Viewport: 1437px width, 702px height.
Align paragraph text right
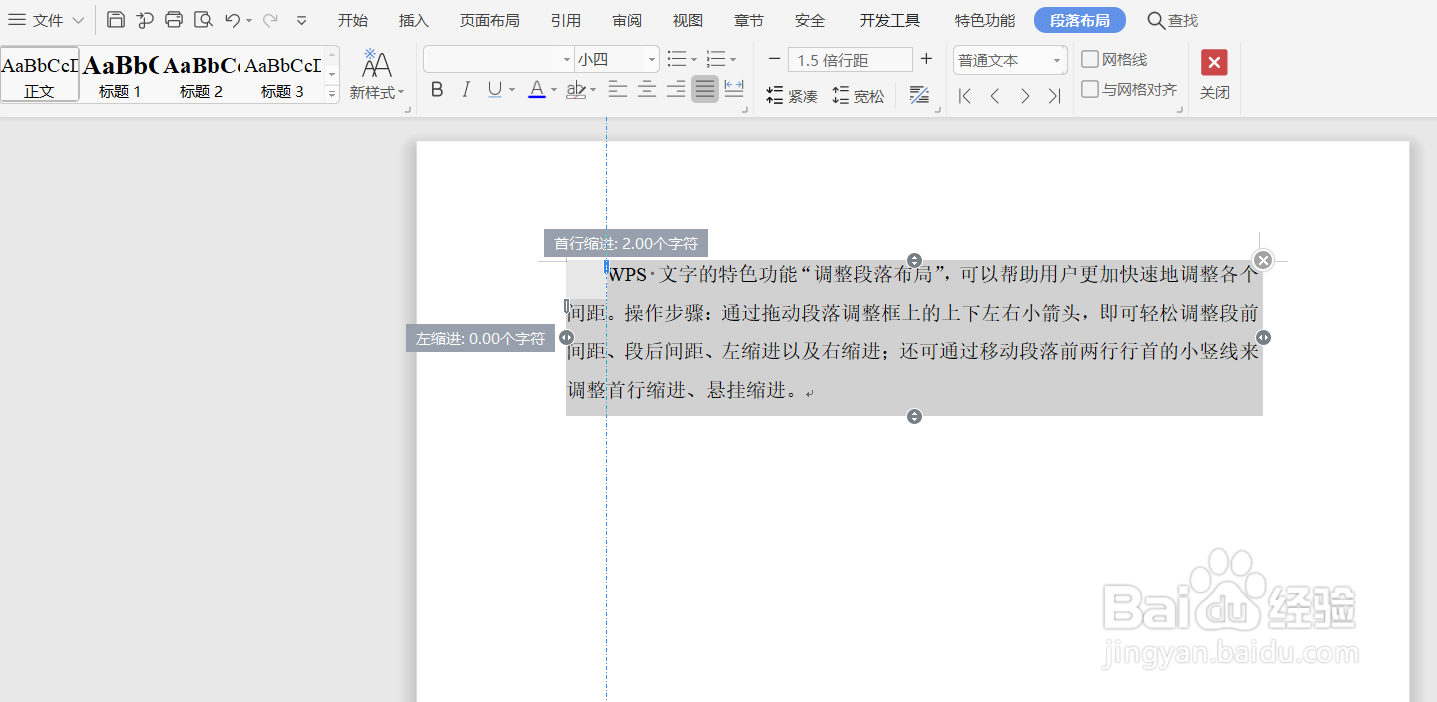pyautogui.click(x=676, y=90)
